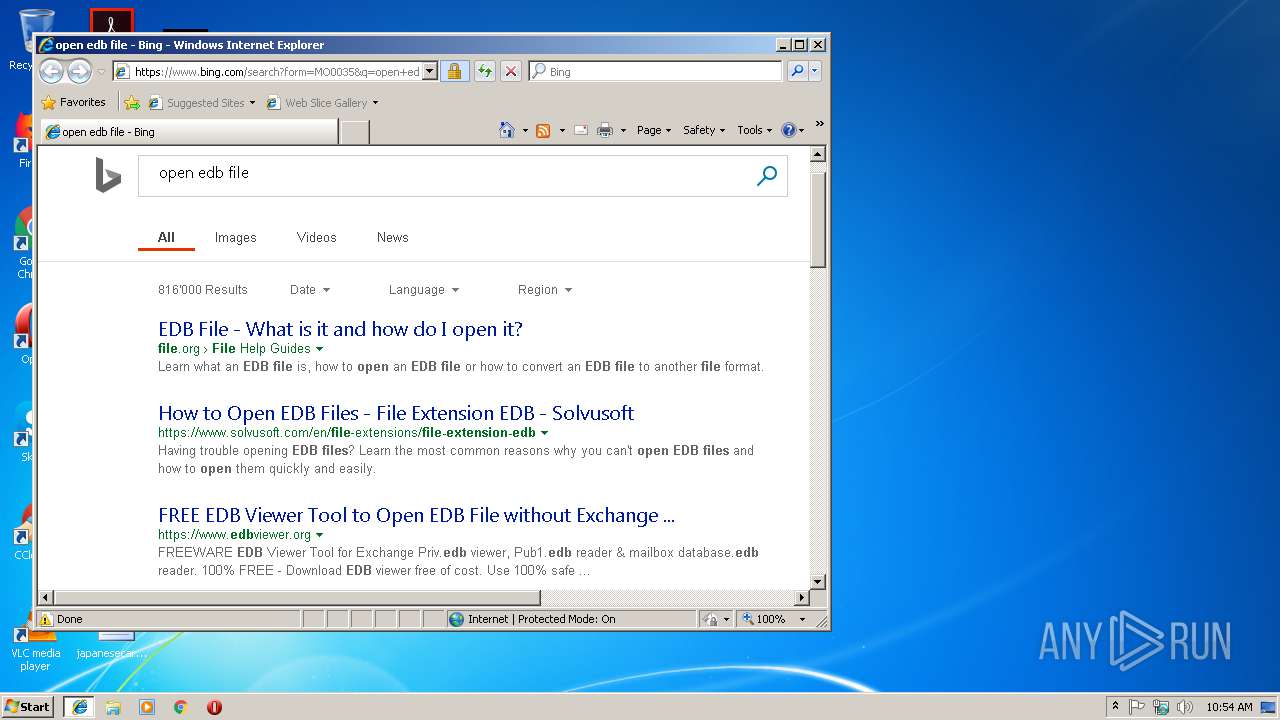Click the '816'000 Results' count text
Viewport: 1280px width, 720px height.
click(x=203, y=290)
